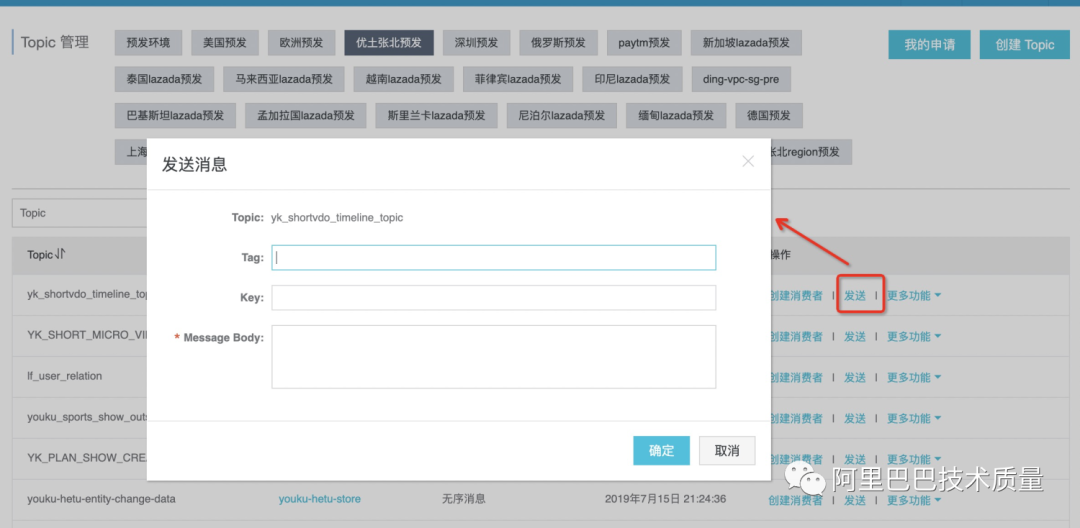Viewport: 1080px width, 528px height.
Task: Open the 新加坡lazada预发 environment
Action: click(x=746, y=43)
